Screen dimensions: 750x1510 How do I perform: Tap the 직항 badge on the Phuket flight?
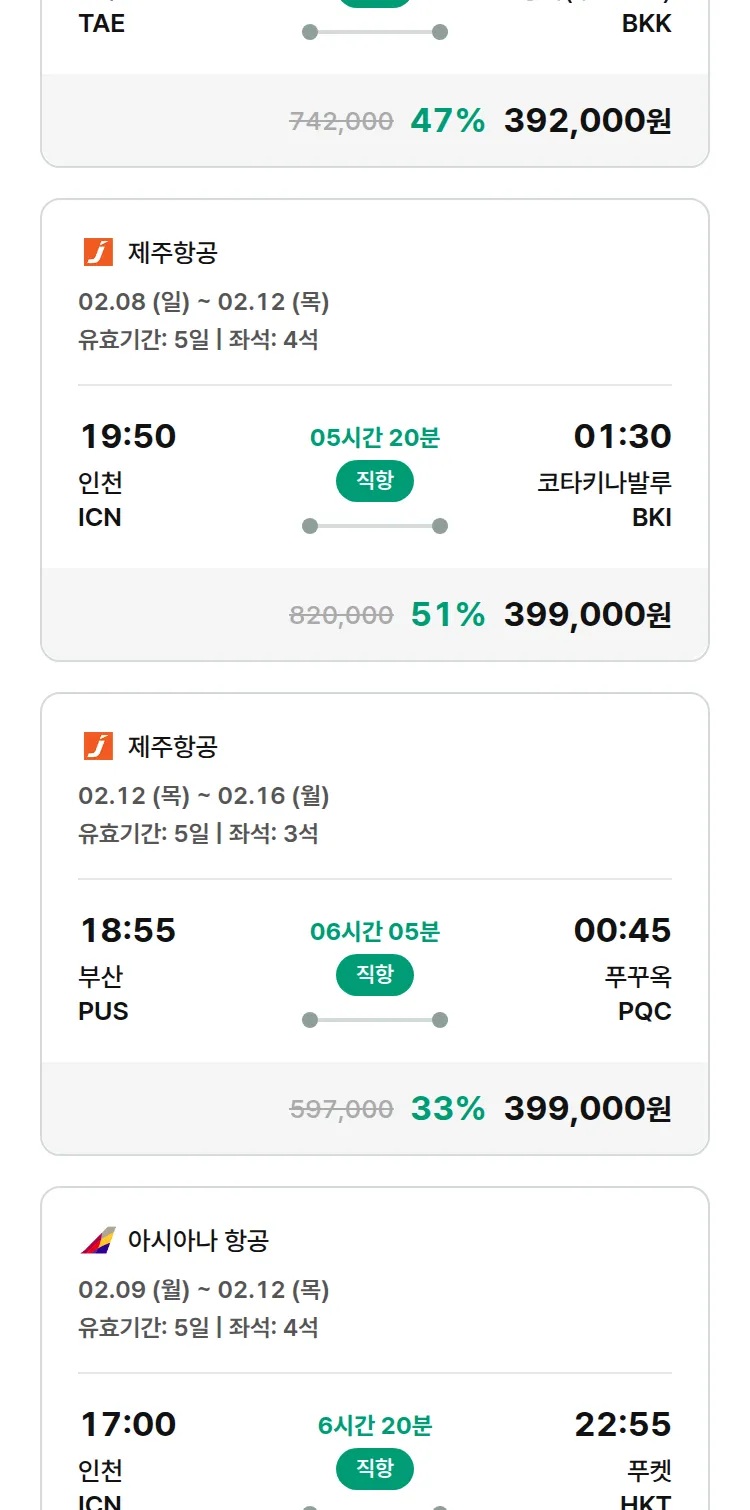pyautogui.click(x=374, y=1469)
